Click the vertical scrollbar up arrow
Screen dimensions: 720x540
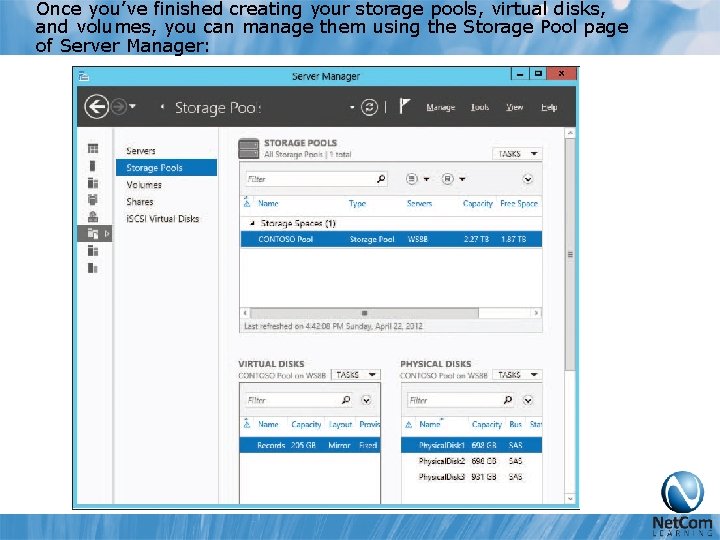click(570, 133)
